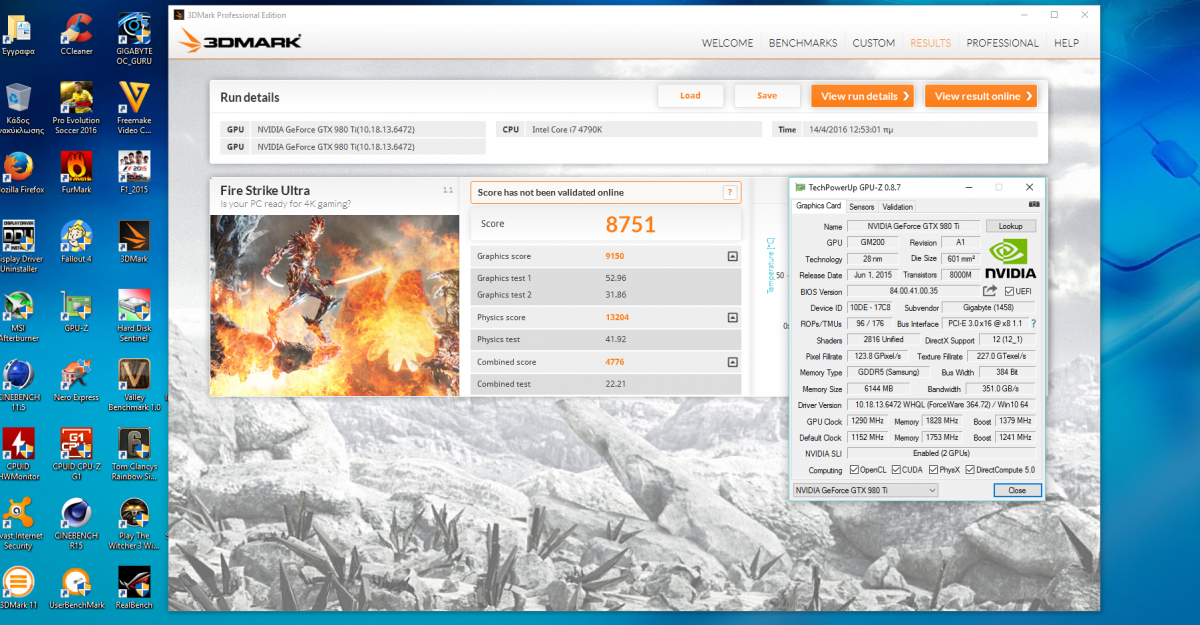1200x625 pixels.
Task: Click the HELP menu item
Action: [x=1066, y=43]
